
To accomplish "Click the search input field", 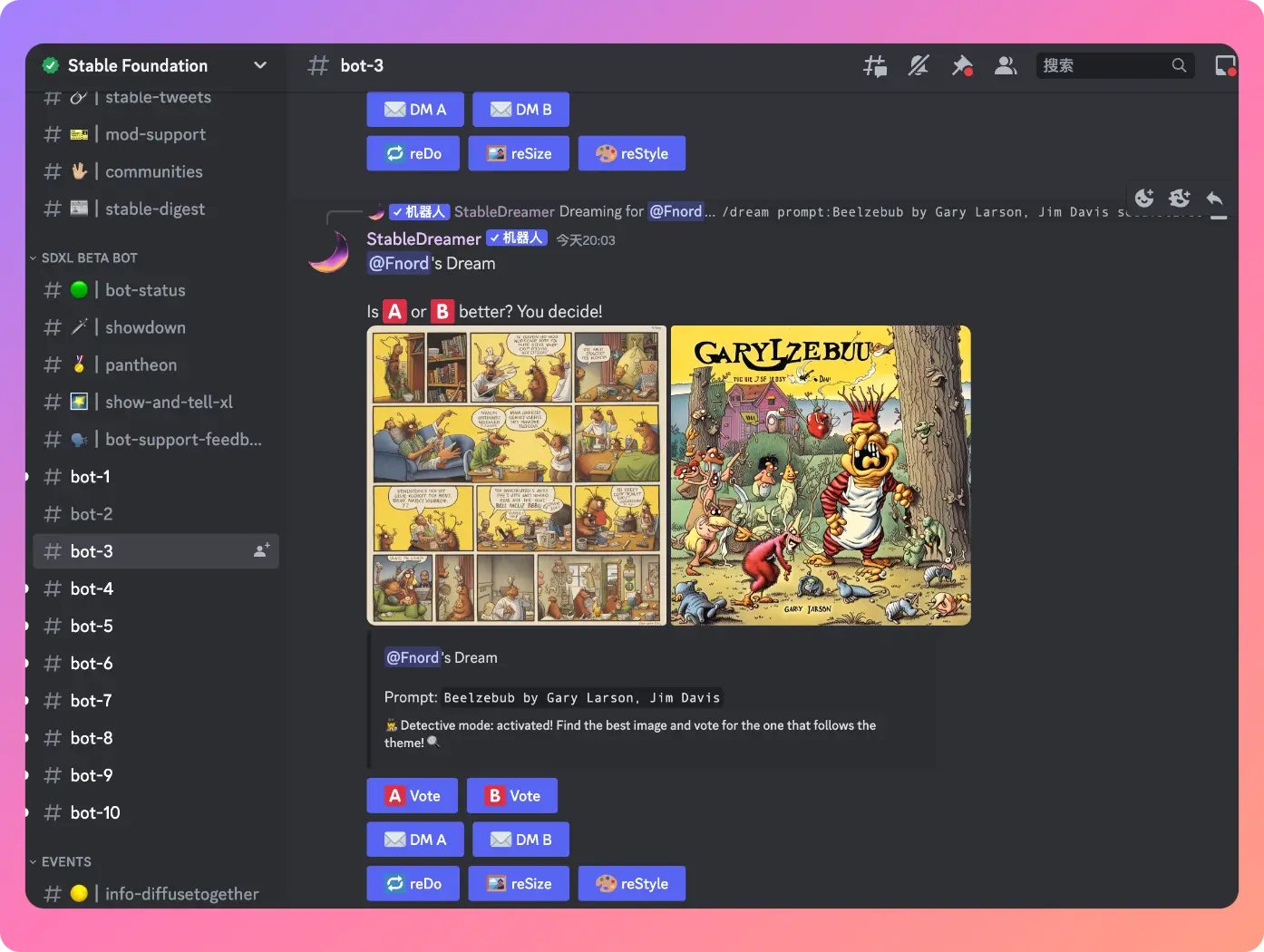I will point(1104,65).
